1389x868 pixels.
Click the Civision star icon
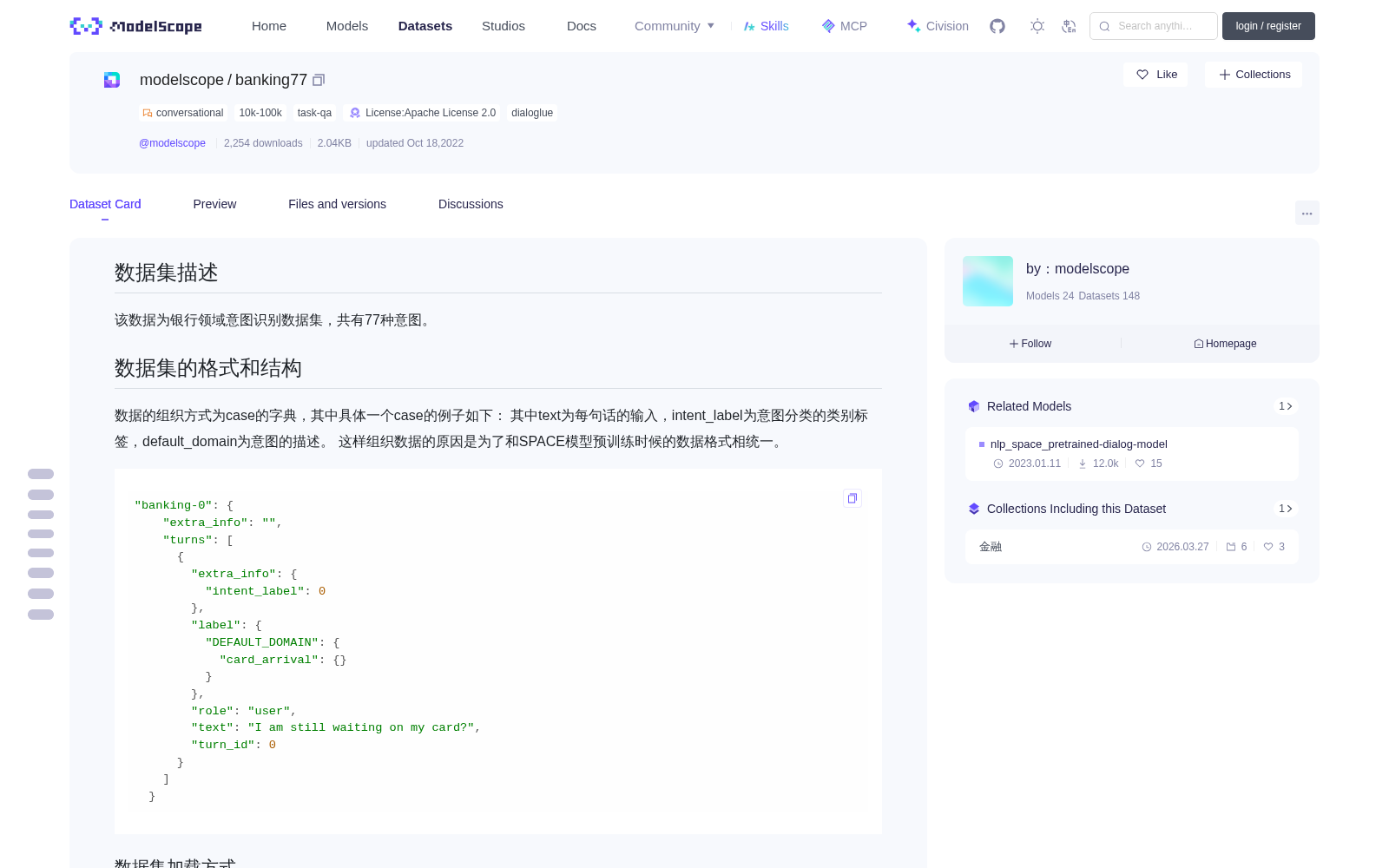coord(913,25)
